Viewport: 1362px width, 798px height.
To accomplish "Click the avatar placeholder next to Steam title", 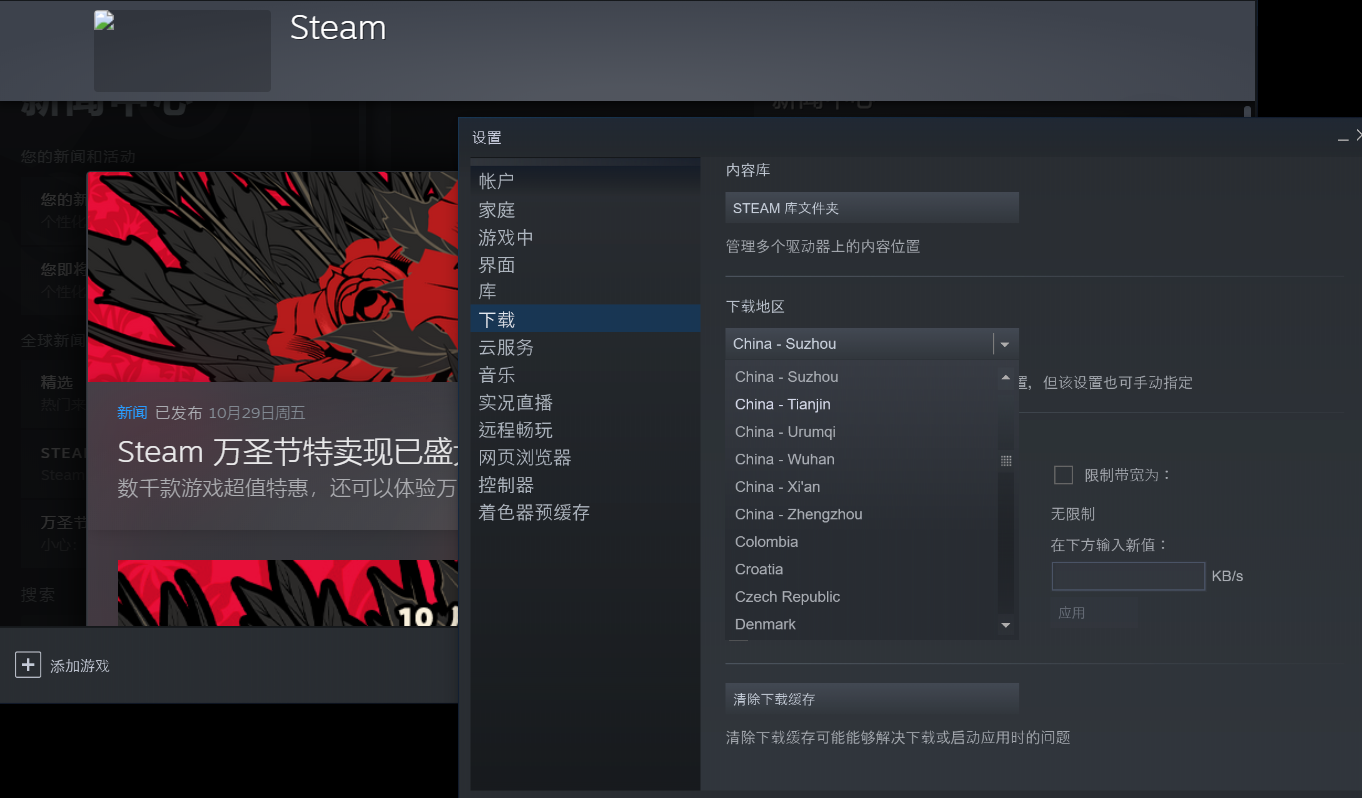I will 182,51.
